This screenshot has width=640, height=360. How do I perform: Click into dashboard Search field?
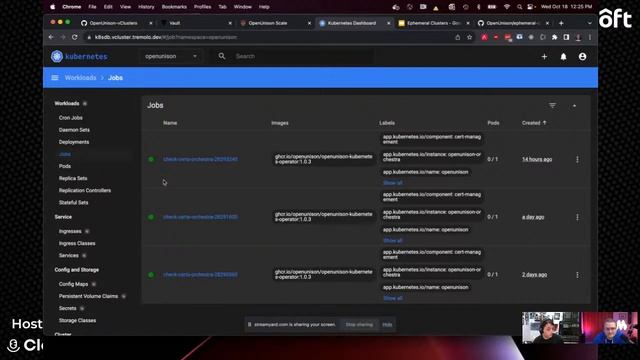coord(302,56)
